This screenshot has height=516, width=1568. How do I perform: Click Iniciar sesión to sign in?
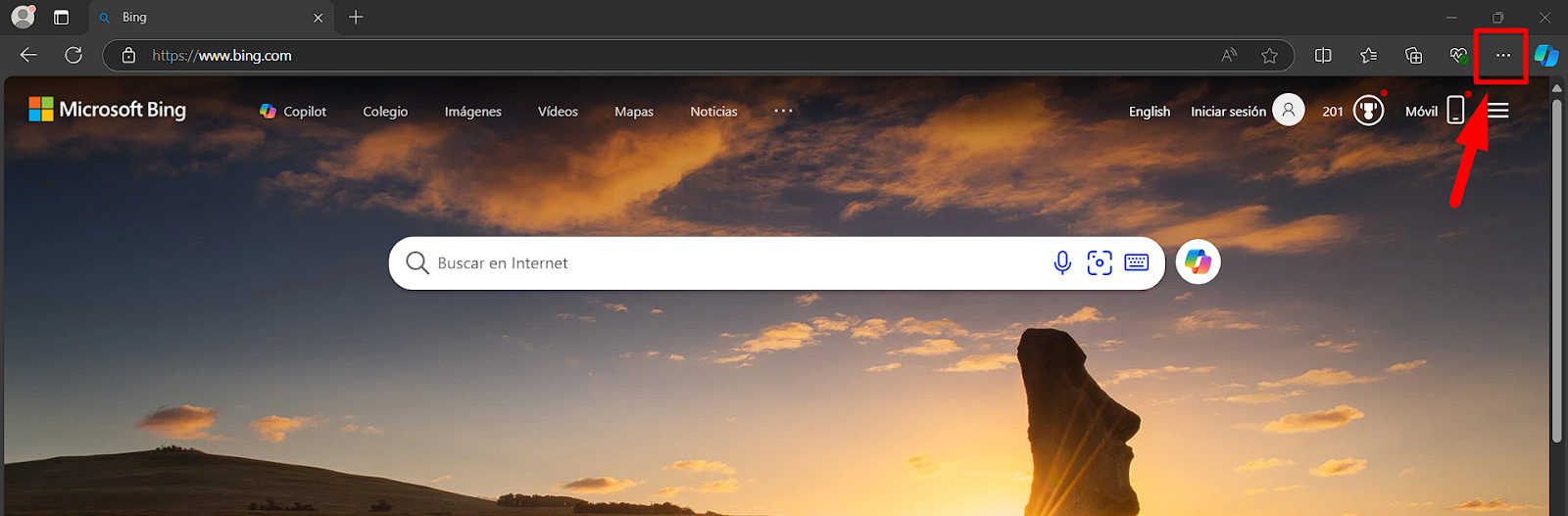click(1228, 112)
